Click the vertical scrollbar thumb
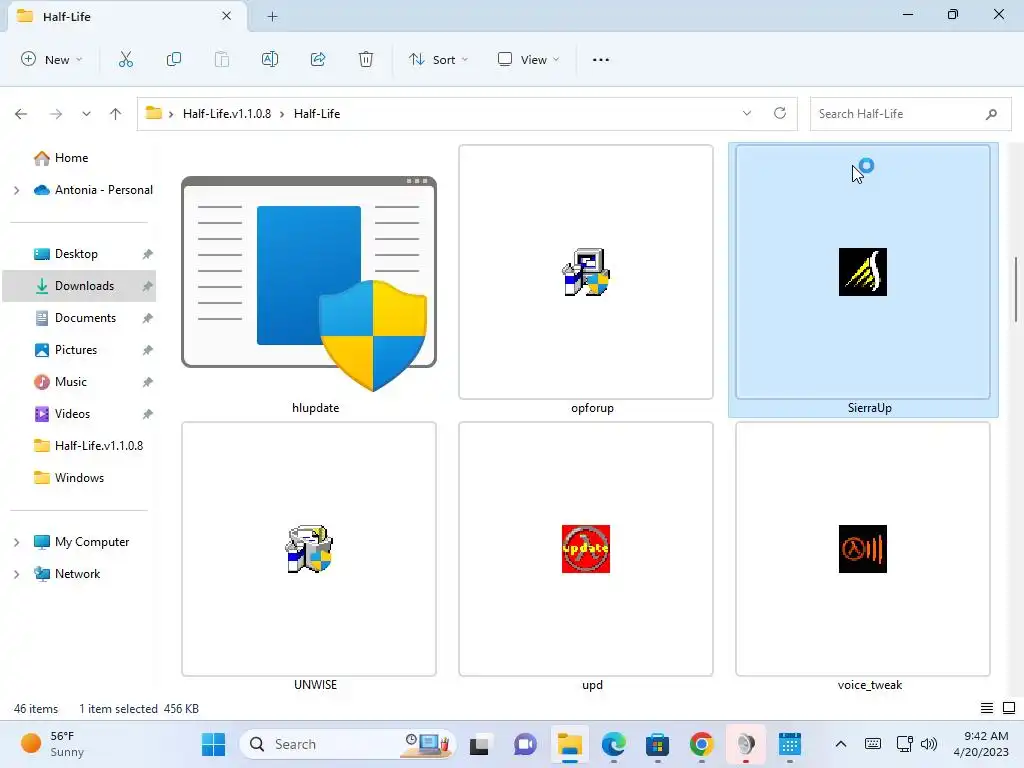Screen dimensions: 1024x768 (x=1016, y=290)
